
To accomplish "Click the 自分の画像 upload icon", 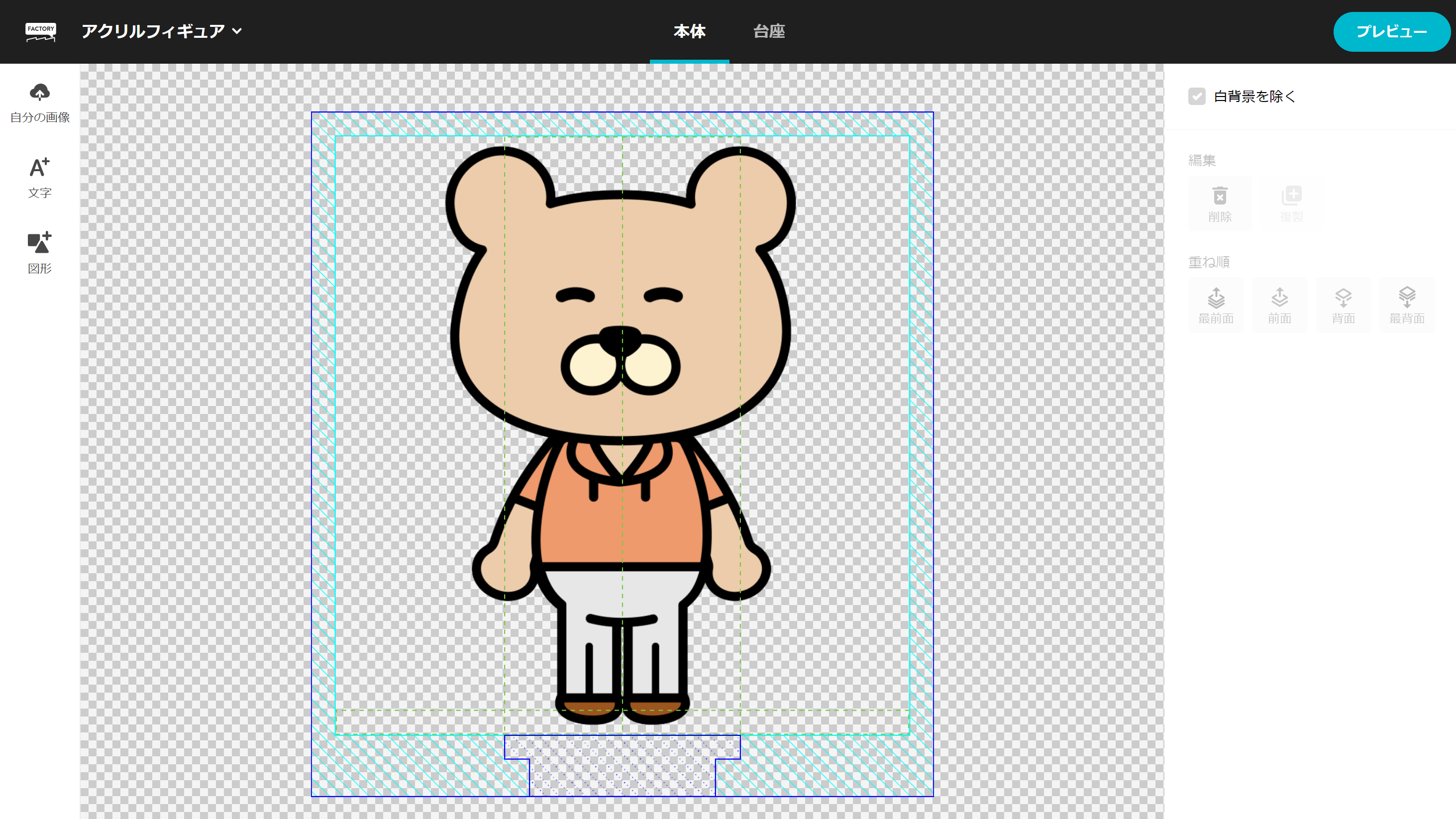I will coord(40,92).
